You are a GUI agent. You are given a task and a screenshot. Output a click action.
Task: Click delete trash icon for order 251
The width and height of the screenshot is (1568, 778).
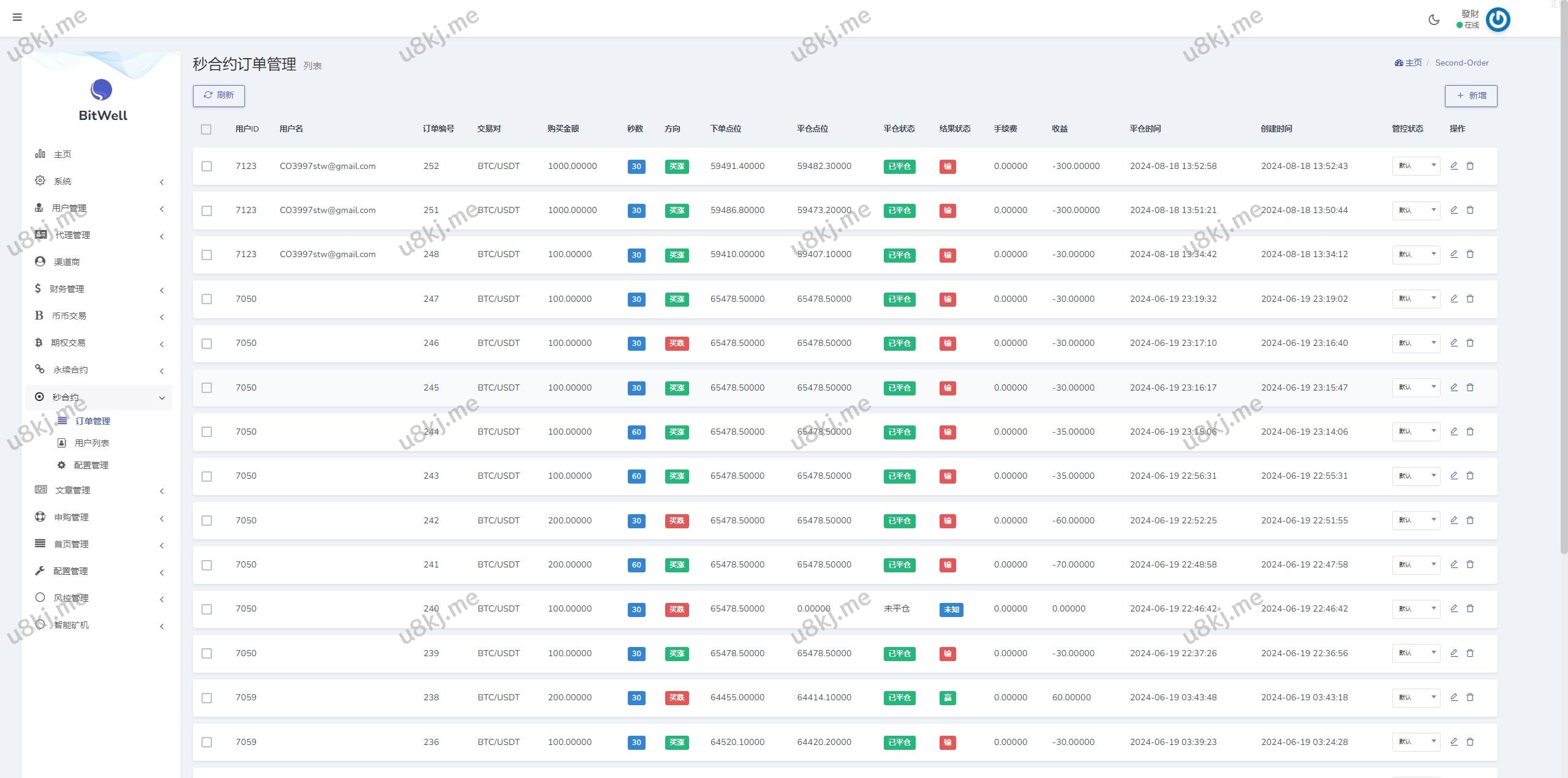coord(1470,210)
